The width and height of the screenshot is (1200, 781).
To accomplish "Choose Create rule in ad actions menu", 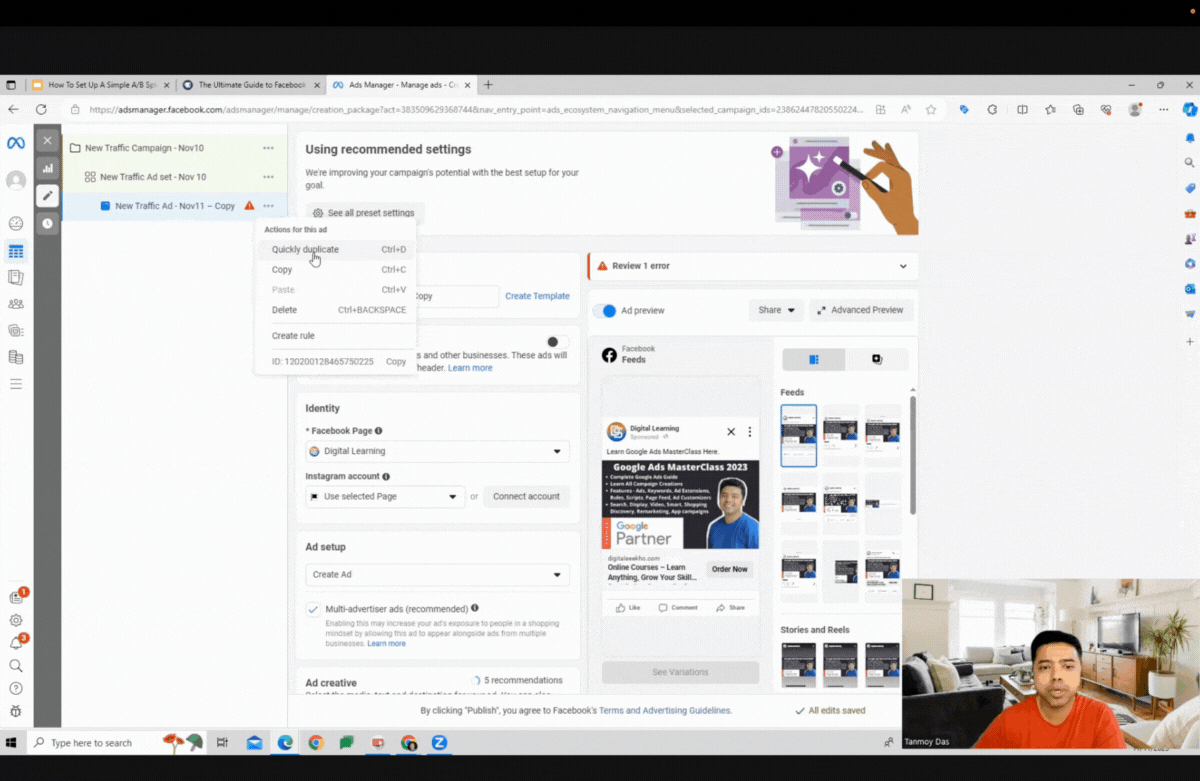I will click(x=335, y=336).
